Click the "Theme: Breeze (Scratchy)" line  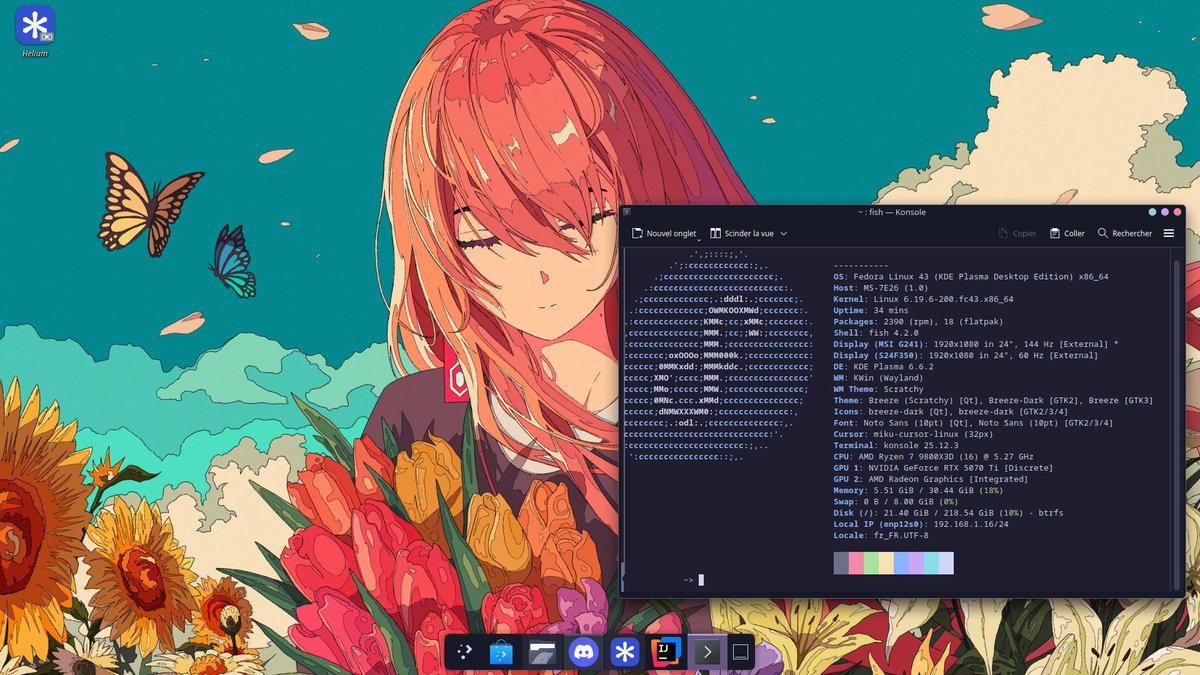[993, 400]
